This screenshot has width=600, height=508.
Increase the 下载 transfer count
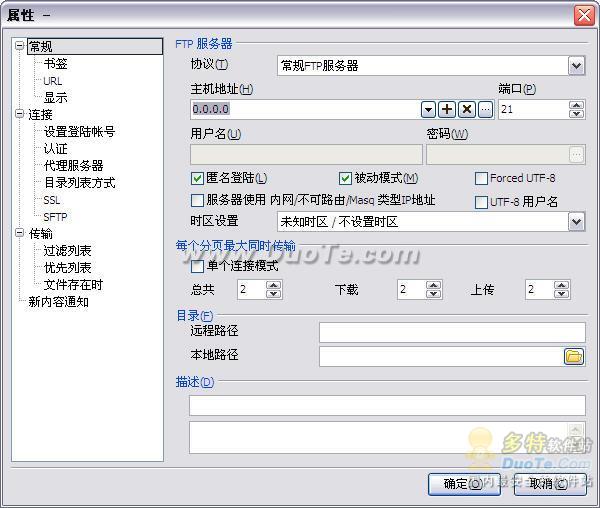click(434, 285)
